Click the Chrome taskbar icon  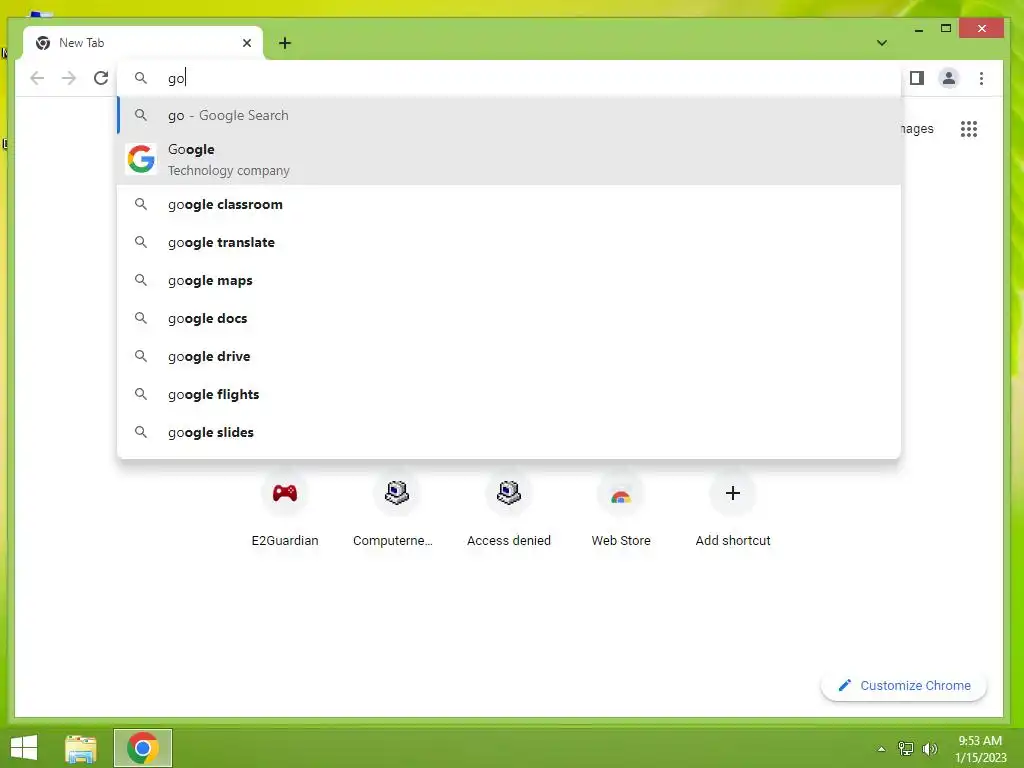(x=143, y=748)
